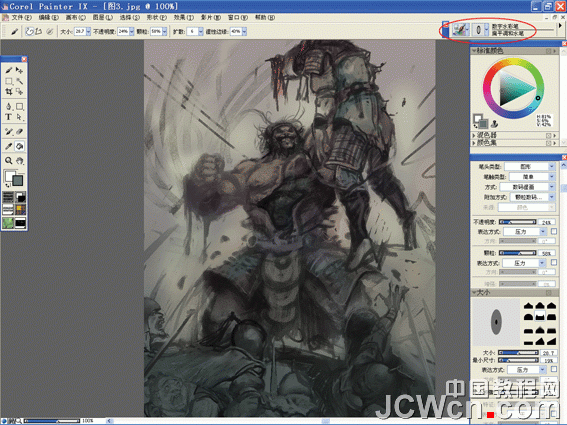Select the Selection Adjuster tool
Screen dimensions: 567x425
(x=20, y=92)
